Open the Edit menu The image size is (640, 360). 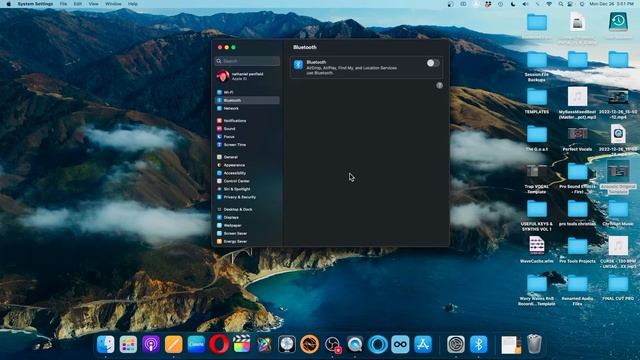[x=78, y=4]
